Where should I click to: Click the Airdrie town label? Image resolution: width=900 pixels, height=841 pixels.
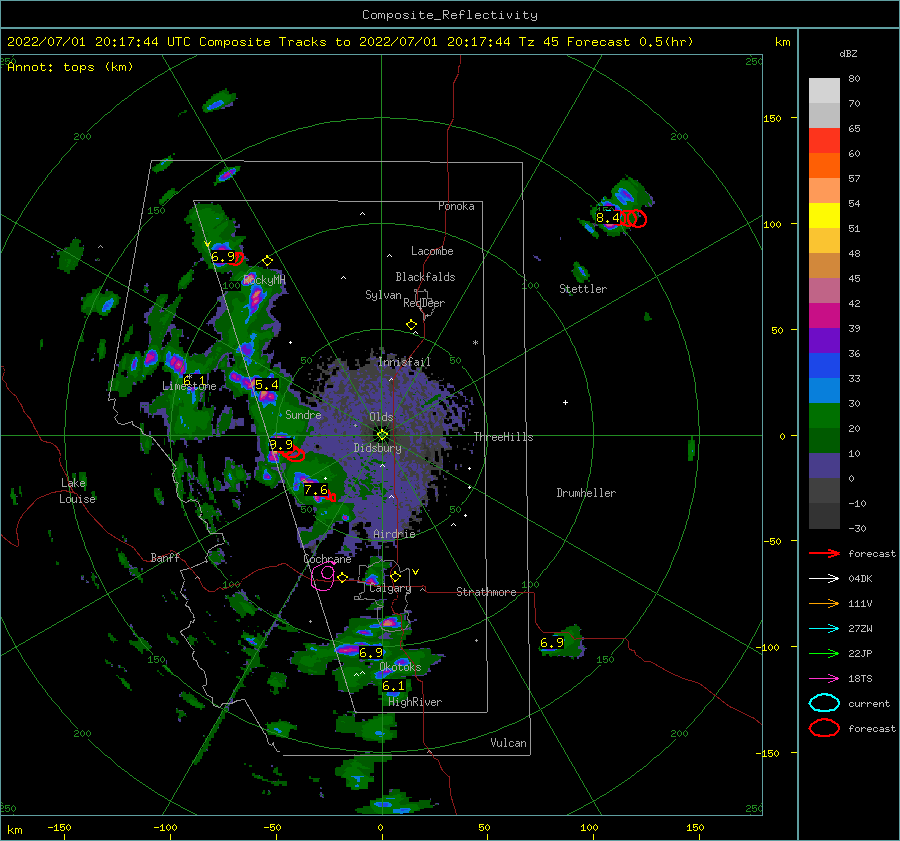click(x=394, y=534)
